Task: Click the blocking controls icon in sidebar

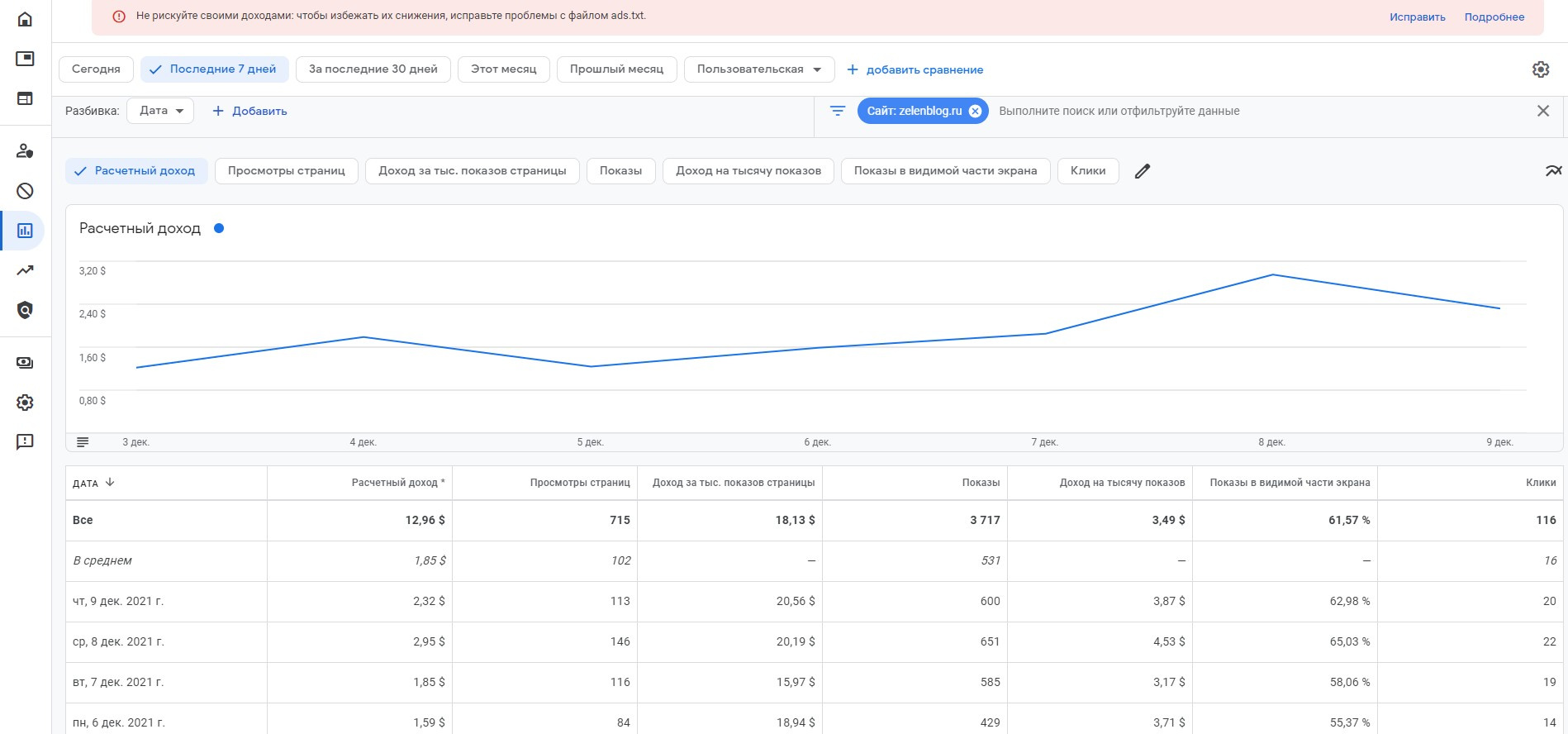Action: pyautogui.click(x=25, y=191)
